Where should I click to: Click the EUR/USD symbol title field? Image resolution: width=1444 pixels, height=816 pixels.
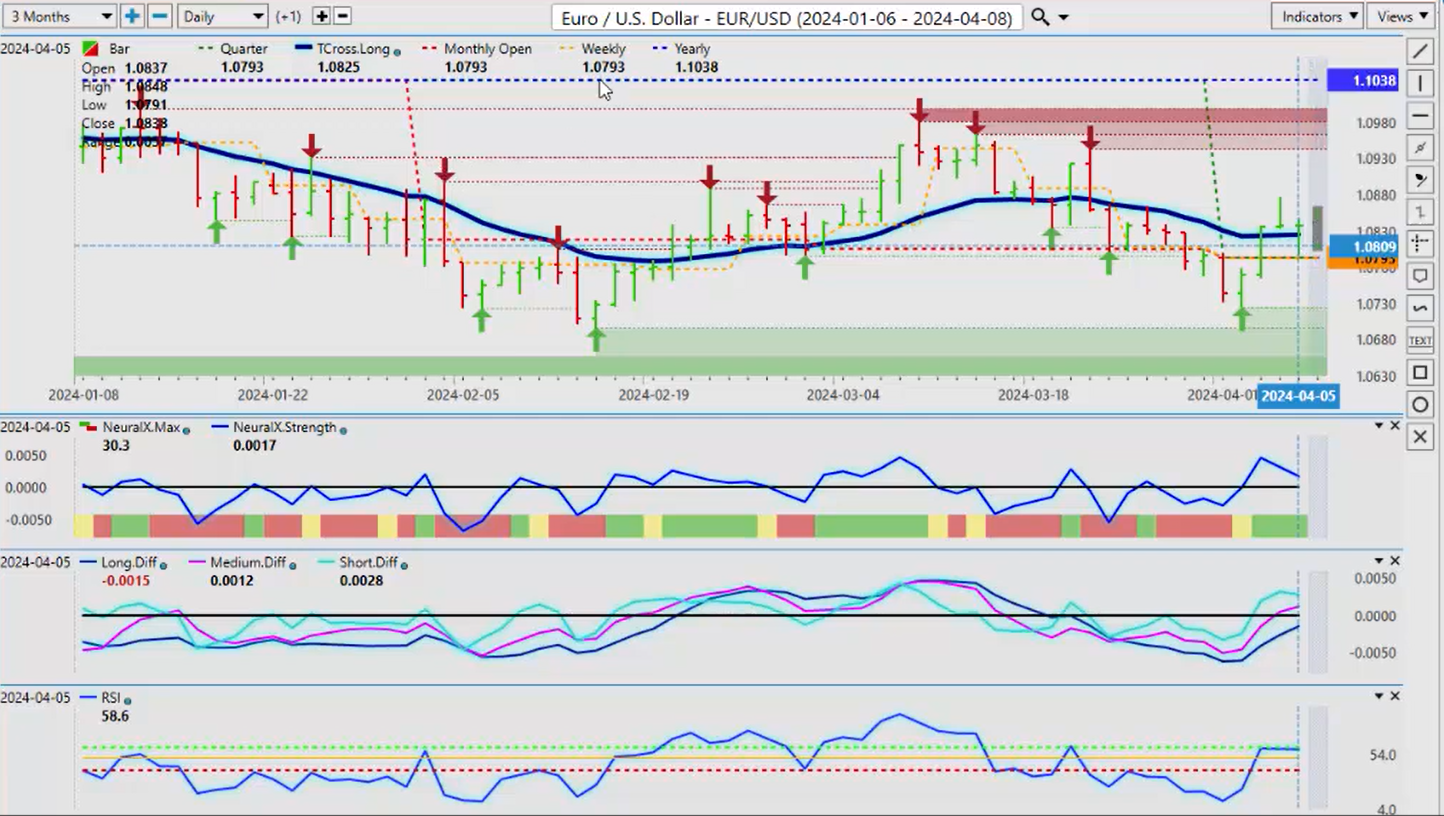coord(787,18)
